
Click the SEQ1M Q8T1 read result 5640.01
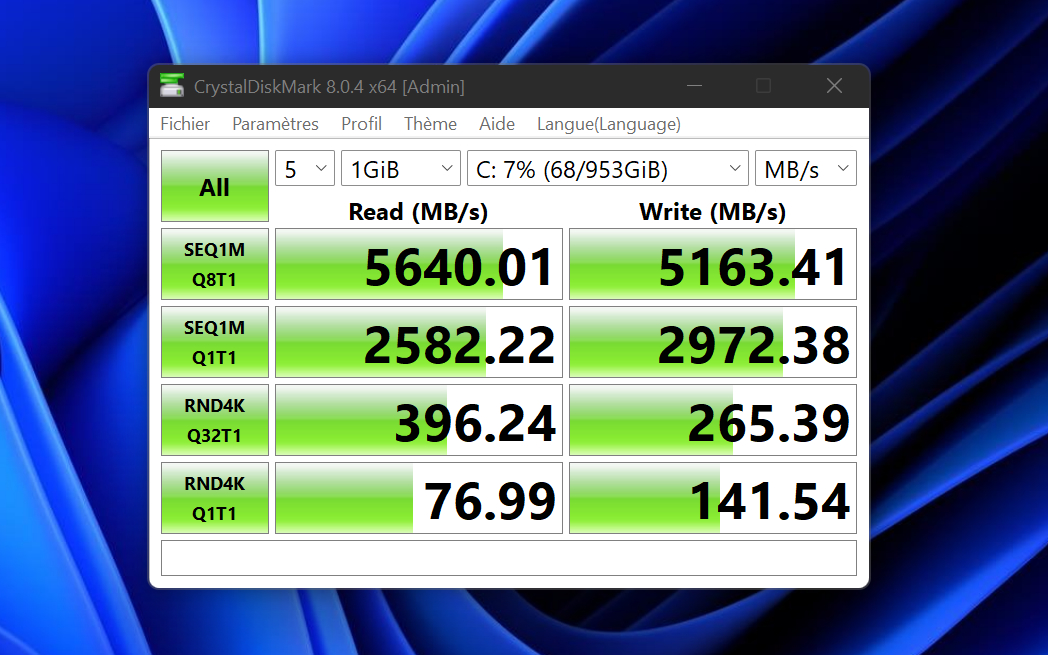[419, 264]
